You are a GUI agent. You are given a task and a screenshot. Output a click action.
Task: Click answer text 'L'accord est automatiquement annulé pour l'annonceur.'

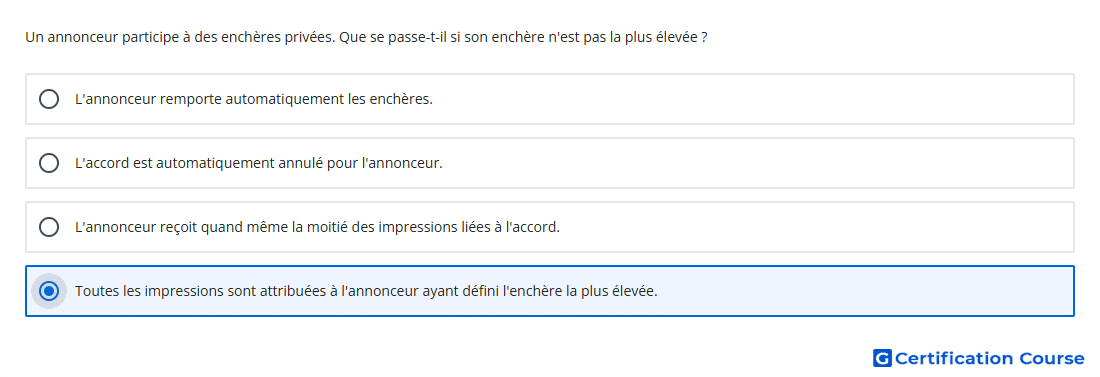(259, 164)
